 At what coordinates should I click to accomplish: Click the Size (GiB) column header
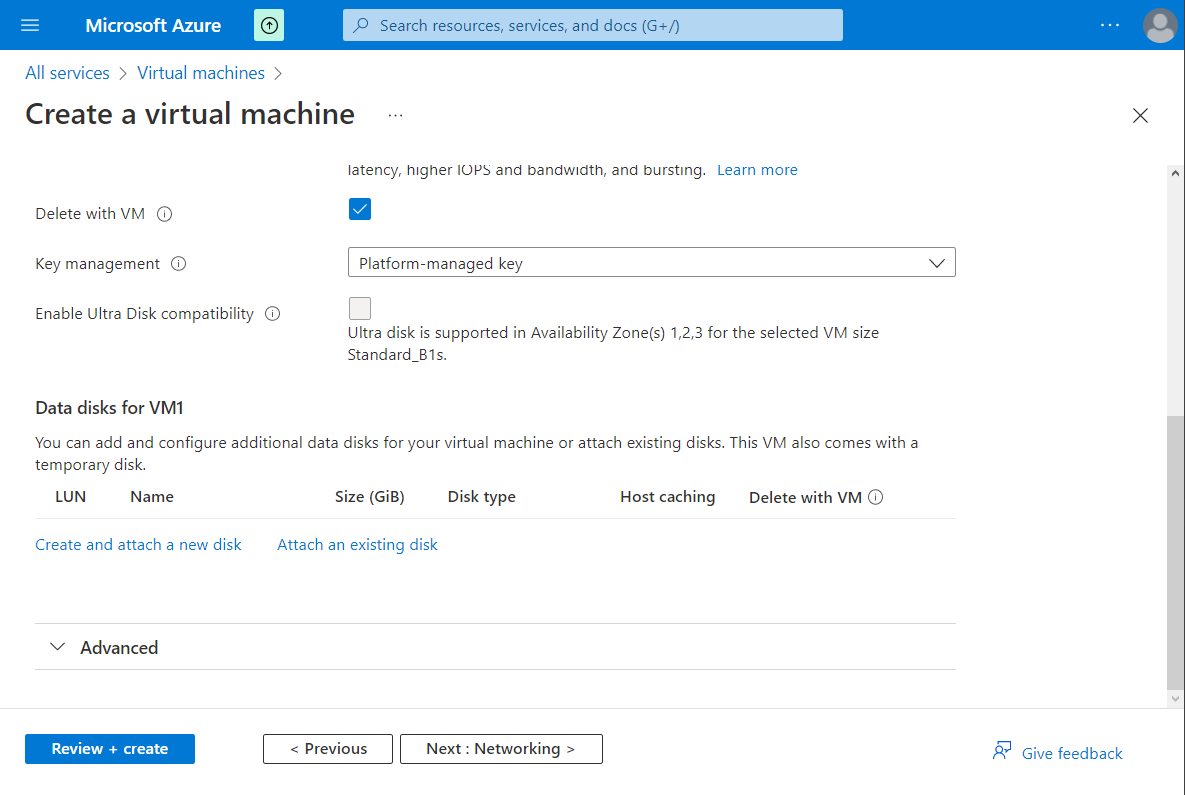pos(370,497)
